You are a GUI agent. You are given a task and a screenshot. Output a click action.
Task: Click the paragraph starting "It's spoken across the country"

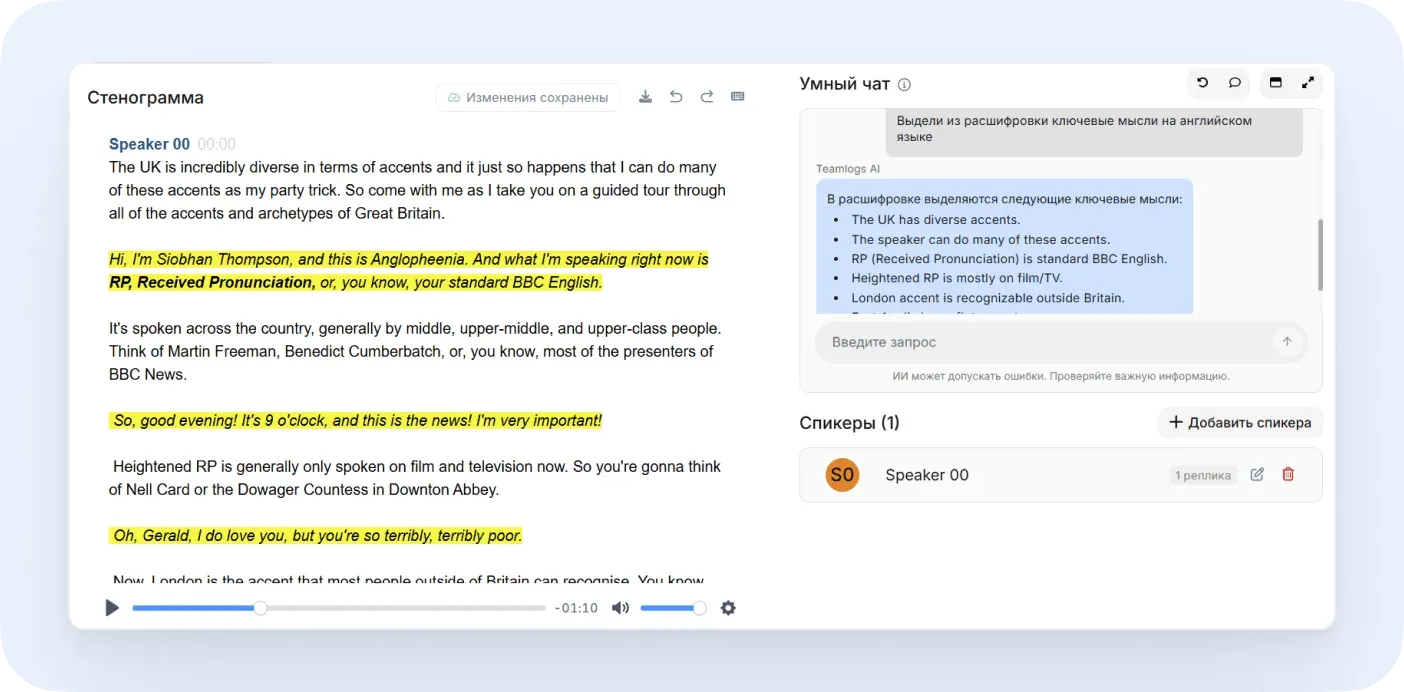pos(415,352)
